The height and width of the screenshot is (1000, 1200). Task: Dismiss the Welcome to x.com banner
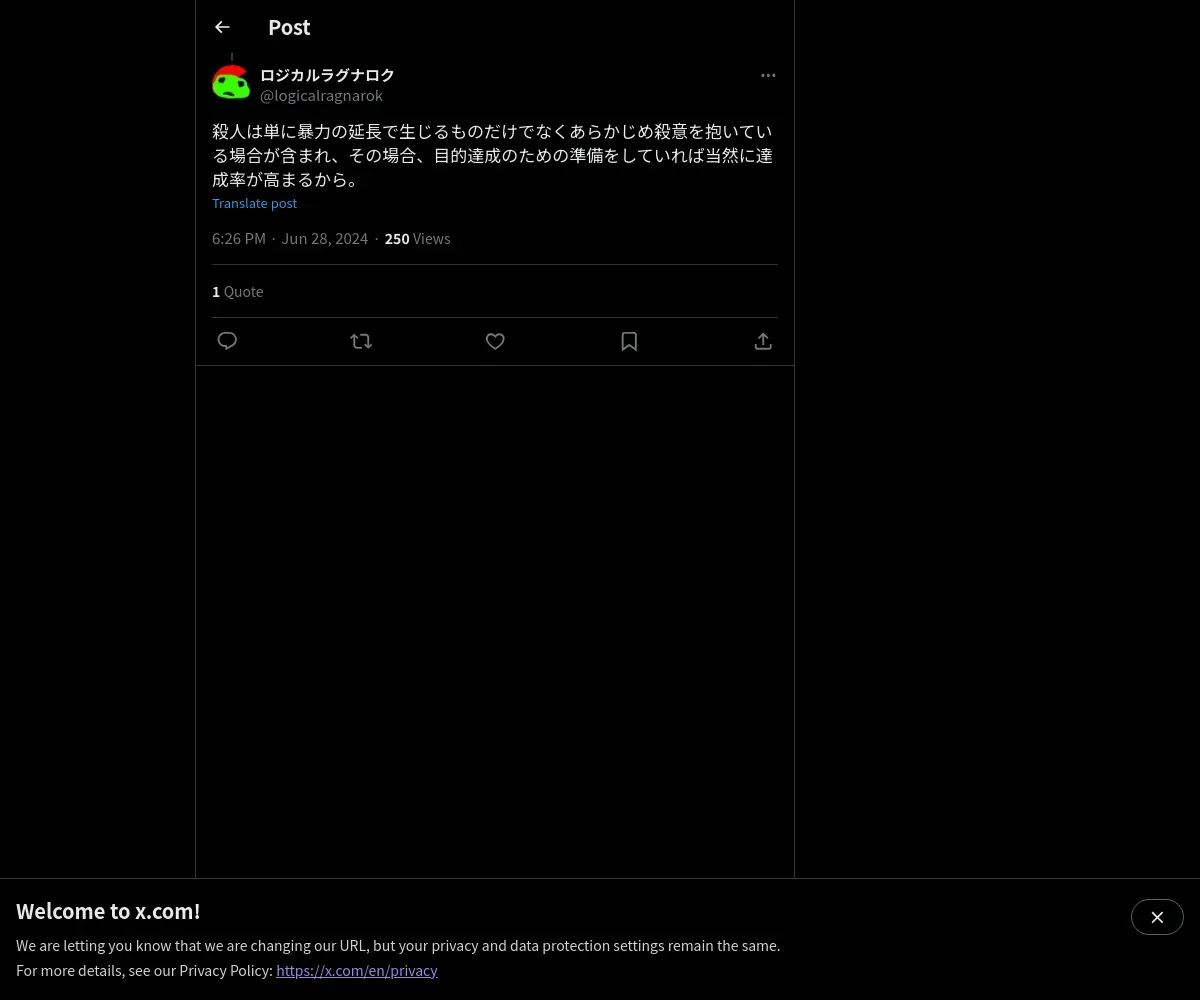pos(1157,917)
